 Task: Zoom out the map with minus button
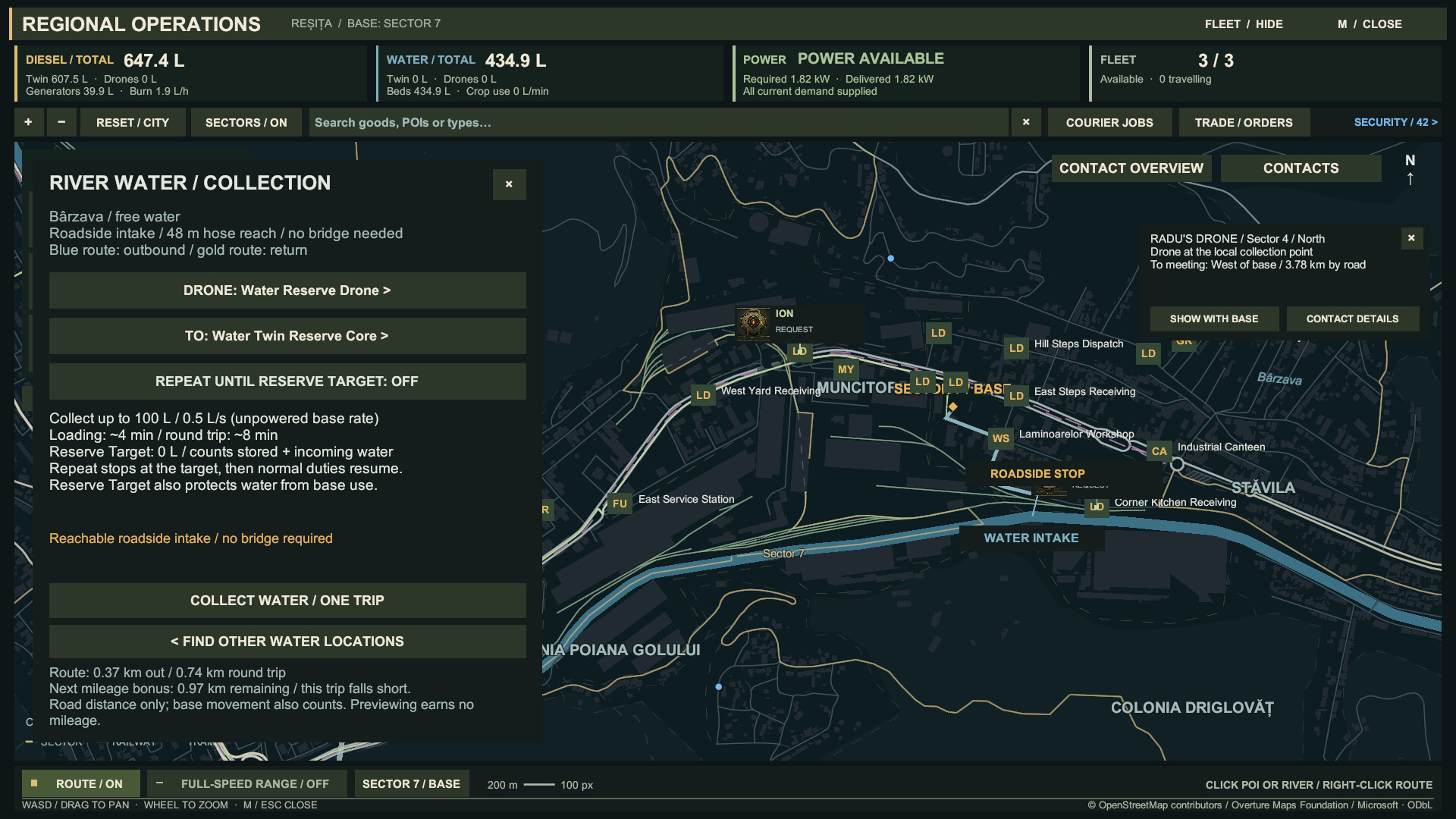(x=61, y=122)
